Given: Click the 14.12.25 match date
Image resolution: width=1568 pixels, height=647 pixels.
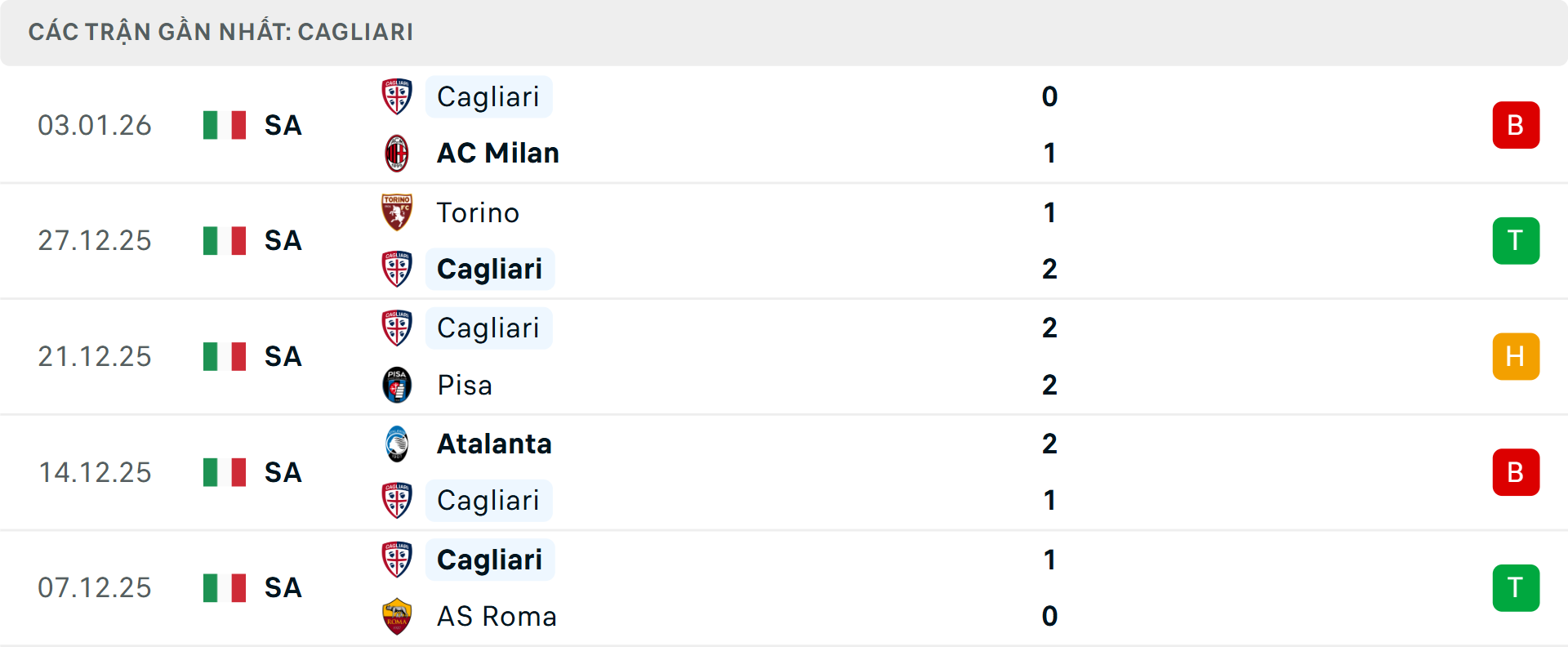Looking at the screenshot, I should (95, 472).
